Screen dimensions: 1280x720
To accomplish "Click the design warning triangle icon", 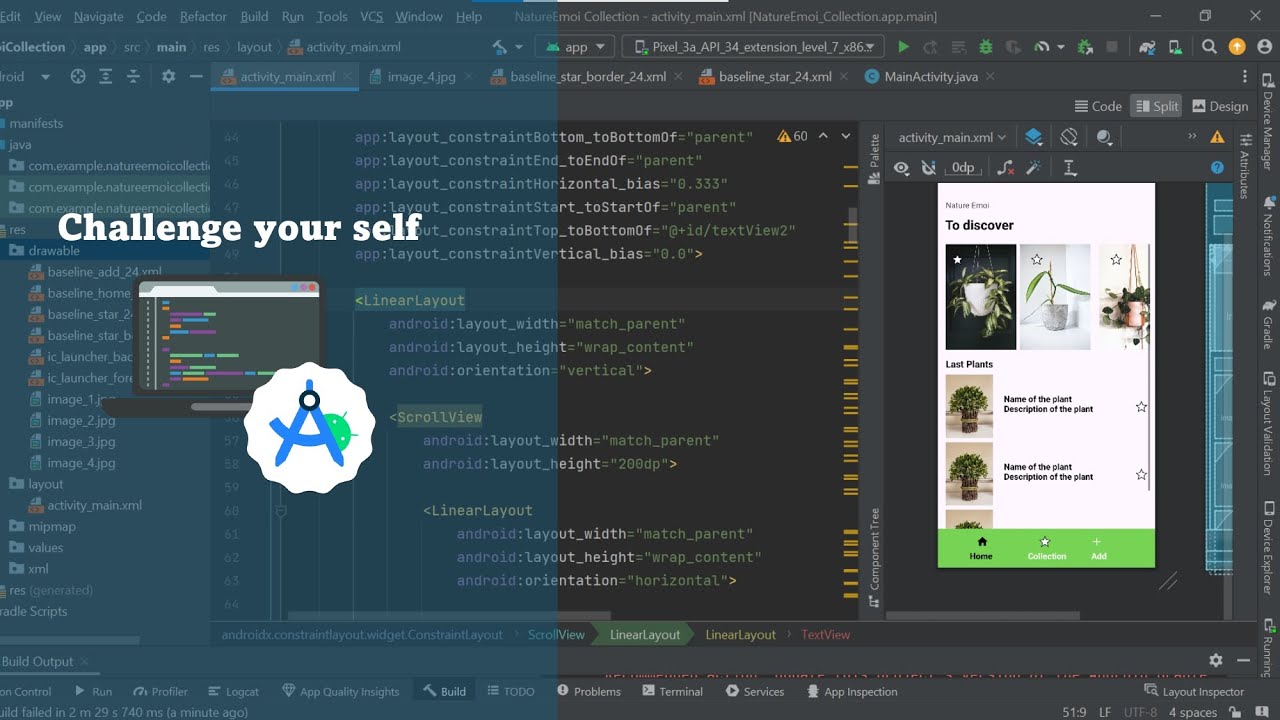I will click(x=1217, y=137).
